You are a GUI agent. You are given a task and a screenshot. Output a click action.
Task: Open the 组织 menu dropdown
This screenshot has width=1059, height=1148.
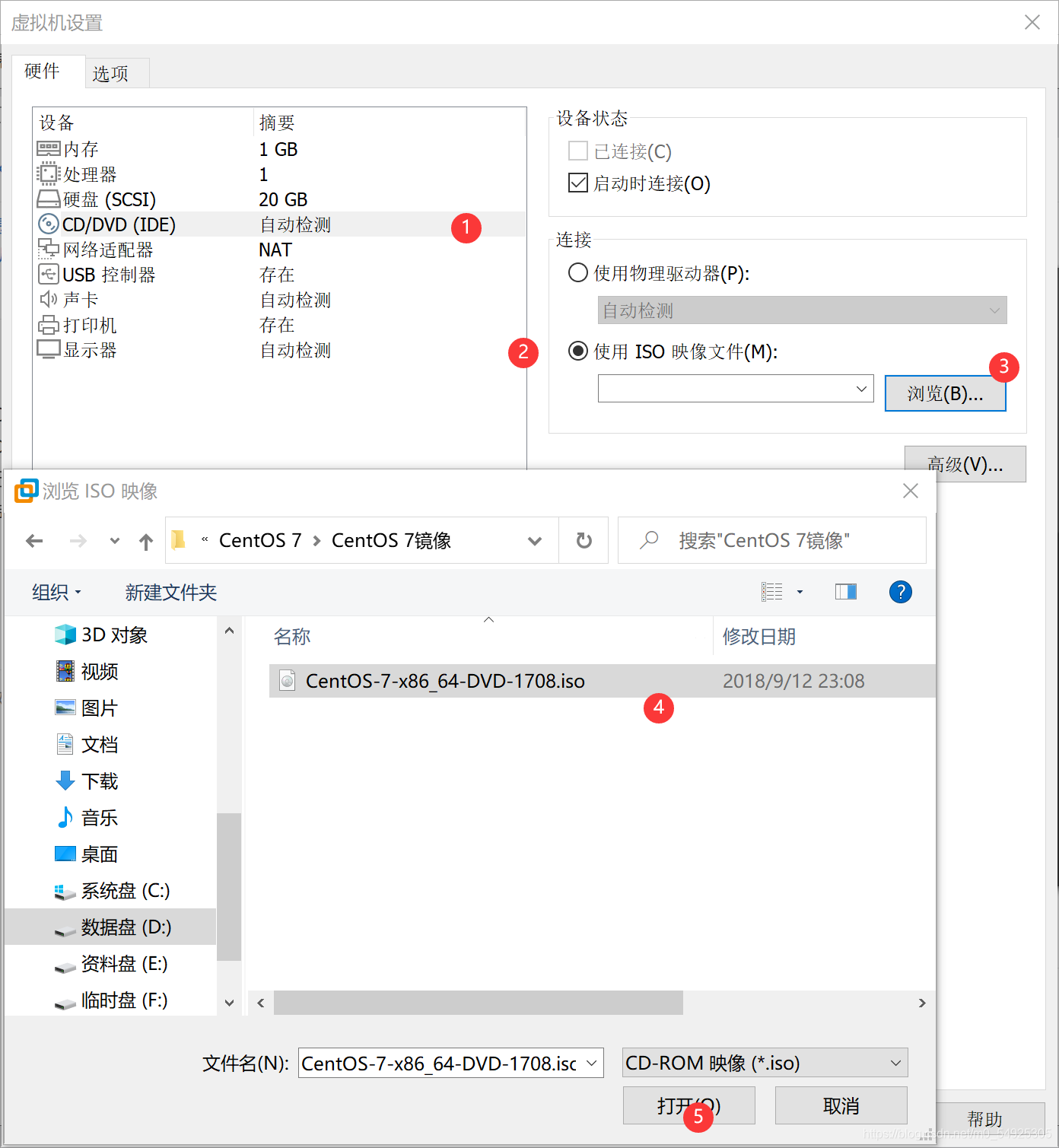tap(56, 592)
